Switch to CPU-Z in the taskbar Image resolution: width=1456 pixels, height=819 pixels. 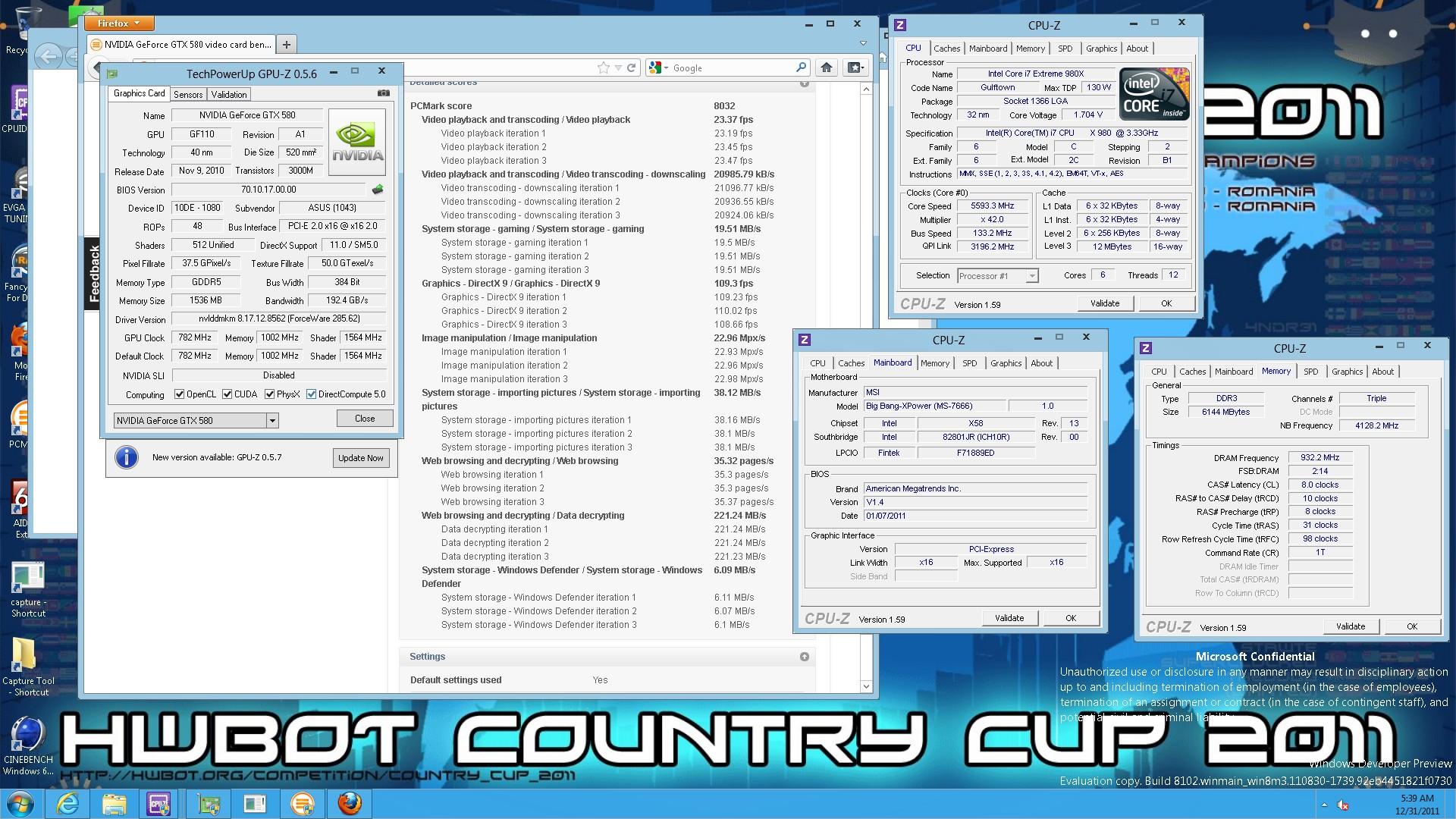[159, 804]
